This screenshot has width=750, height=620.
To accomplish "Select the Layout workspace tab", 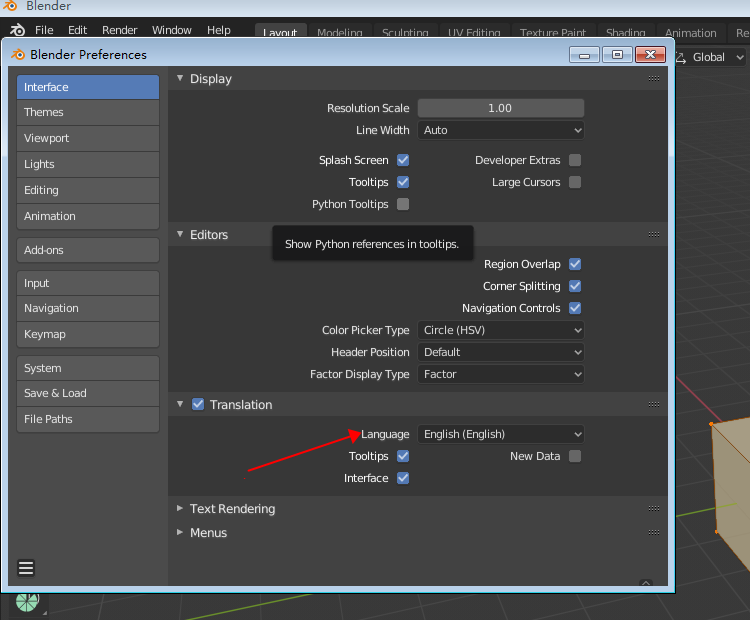I will (x=280, y=32).
